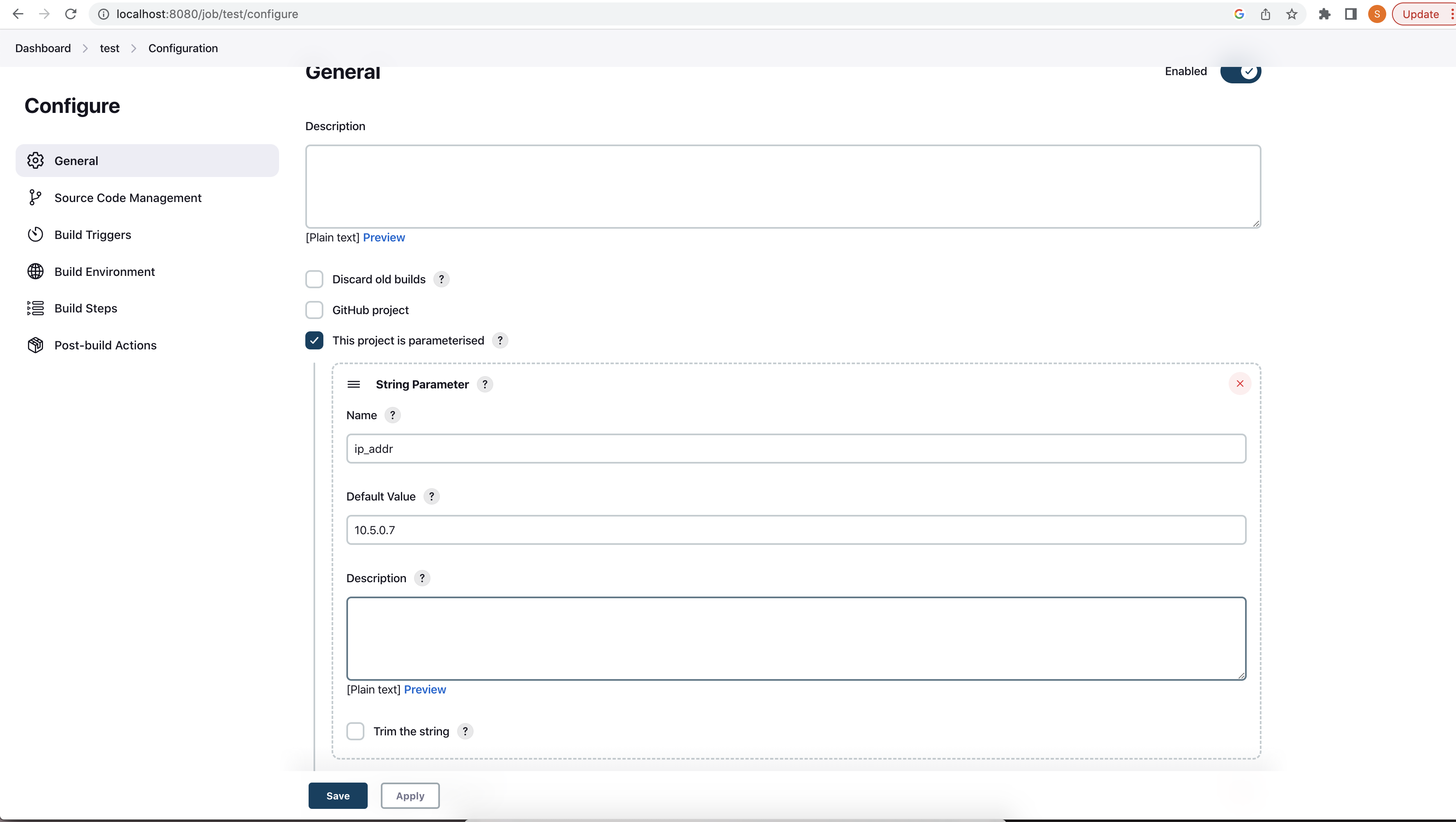Image resolution: width=1456 pixels, height=822 pixels.
Task: Select the Build Steps list icon
Action: [x=36, y=308]
